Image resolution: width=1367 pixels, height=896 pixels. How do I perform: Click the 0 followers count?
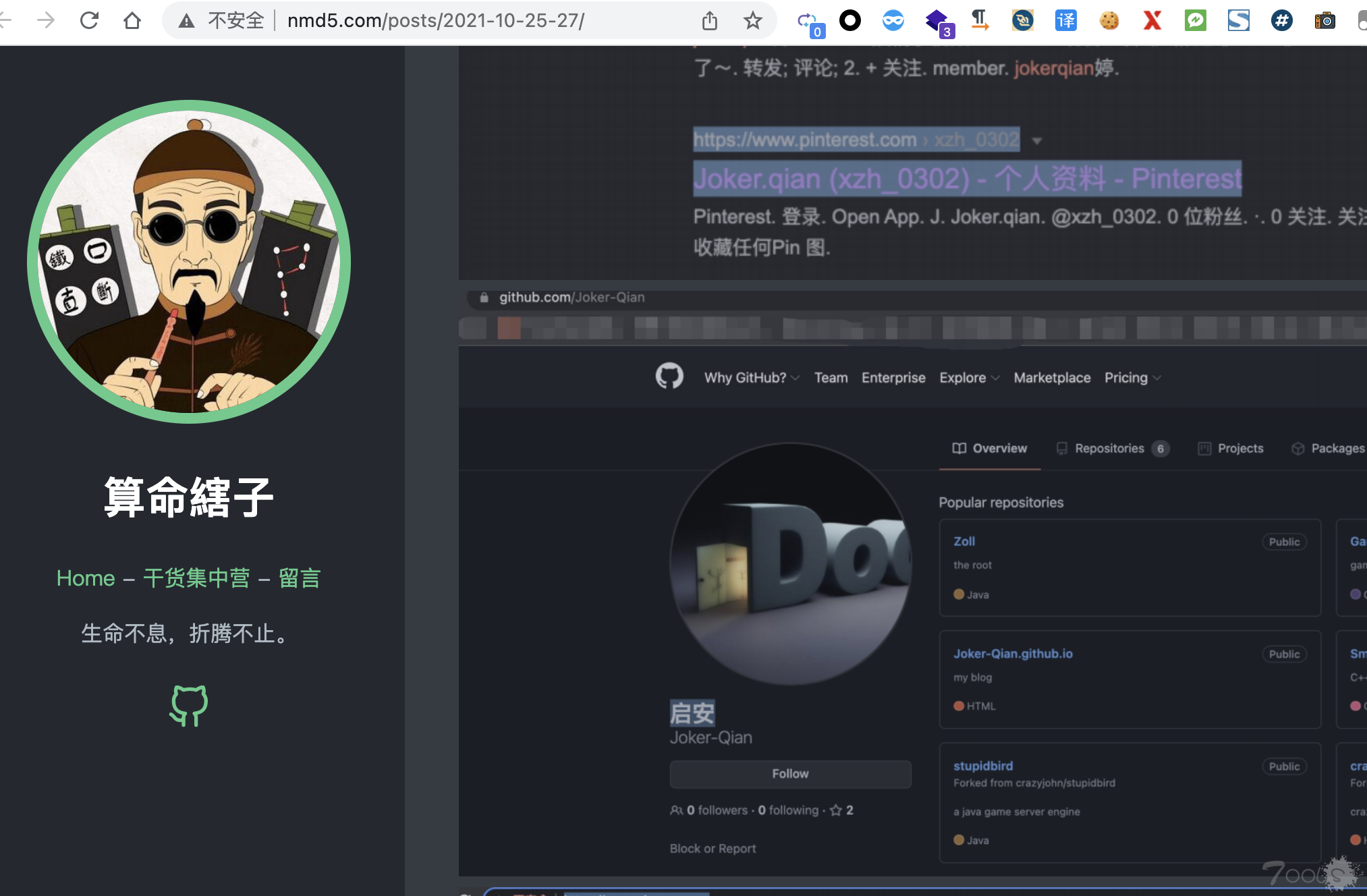coord(717,810)
